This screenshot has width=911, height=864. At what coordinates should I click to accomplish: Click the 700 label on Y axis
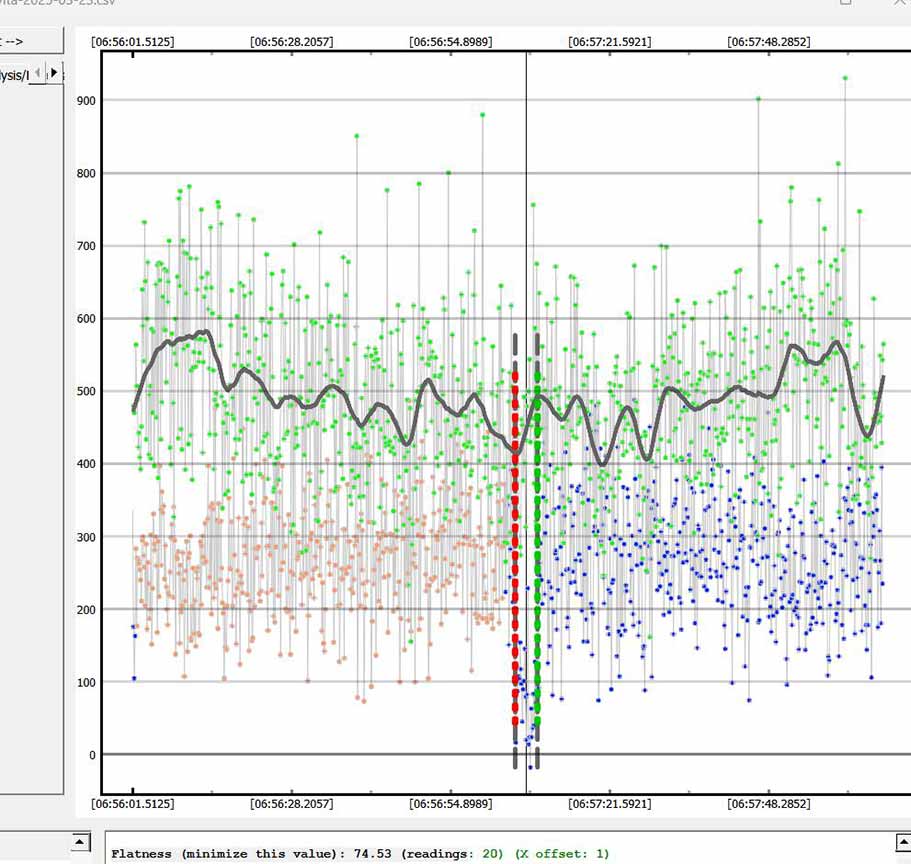(x=86, y=246)
